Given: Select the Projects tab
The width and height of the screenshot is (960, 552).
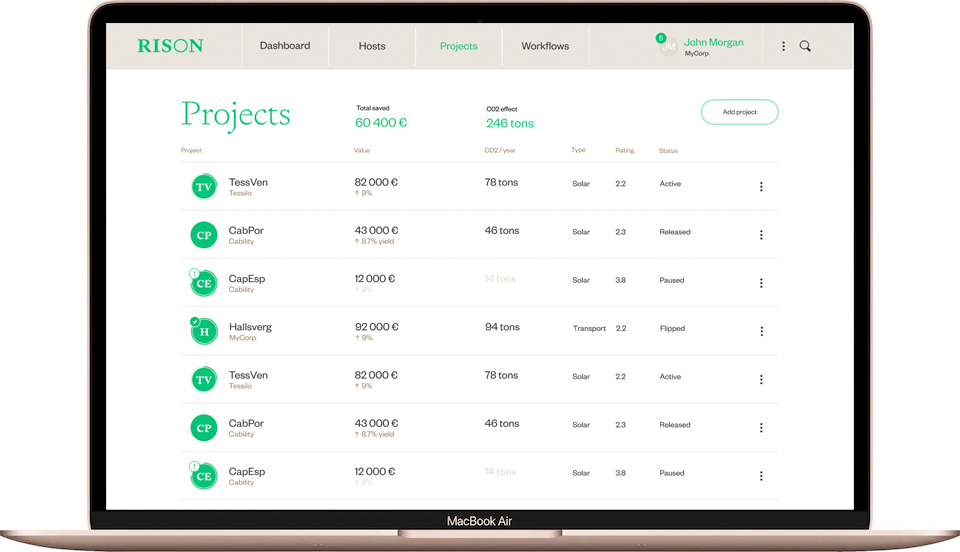Looking at the screenshot, I should point(459,46).
